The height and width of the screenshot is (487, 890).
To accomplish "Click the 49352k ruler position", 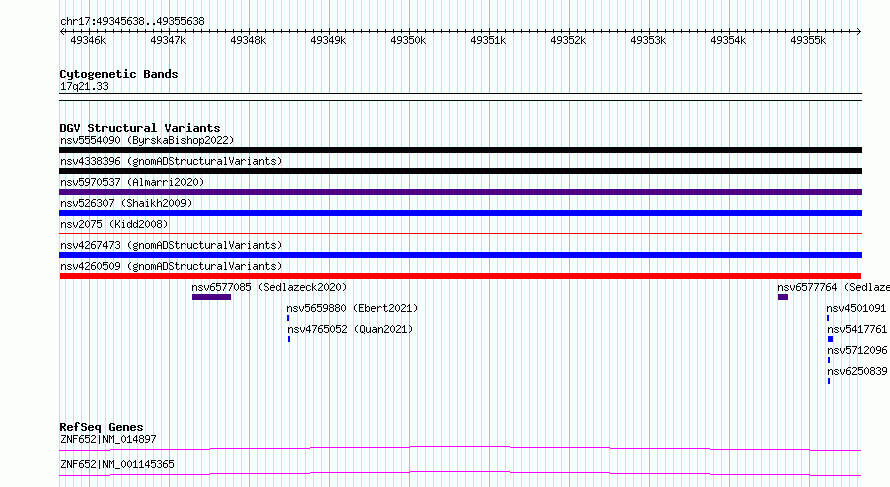I will click(x=568, y=40).
